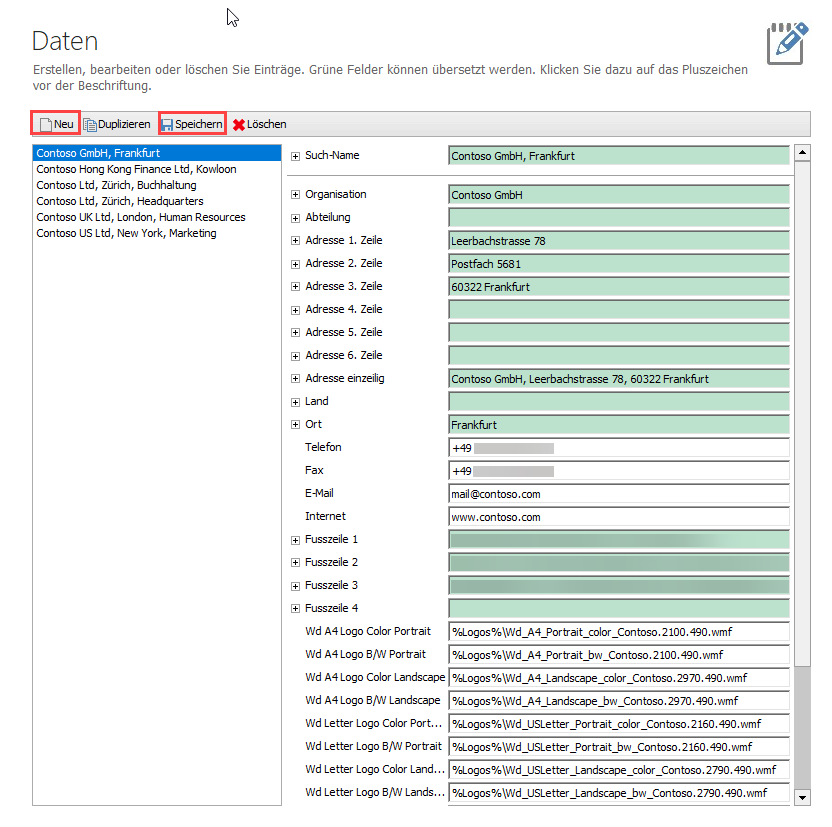Select Contoso Hong Kong Finance Ltd, Kowloon
Screen dimensions: 832x827
157,169
